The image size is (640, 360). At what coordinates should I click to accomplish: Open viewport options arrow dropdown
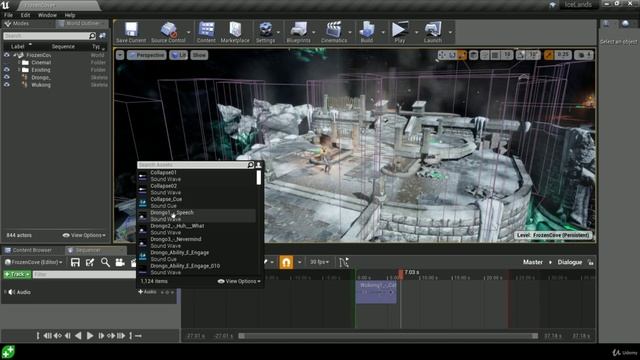(120, 55)
